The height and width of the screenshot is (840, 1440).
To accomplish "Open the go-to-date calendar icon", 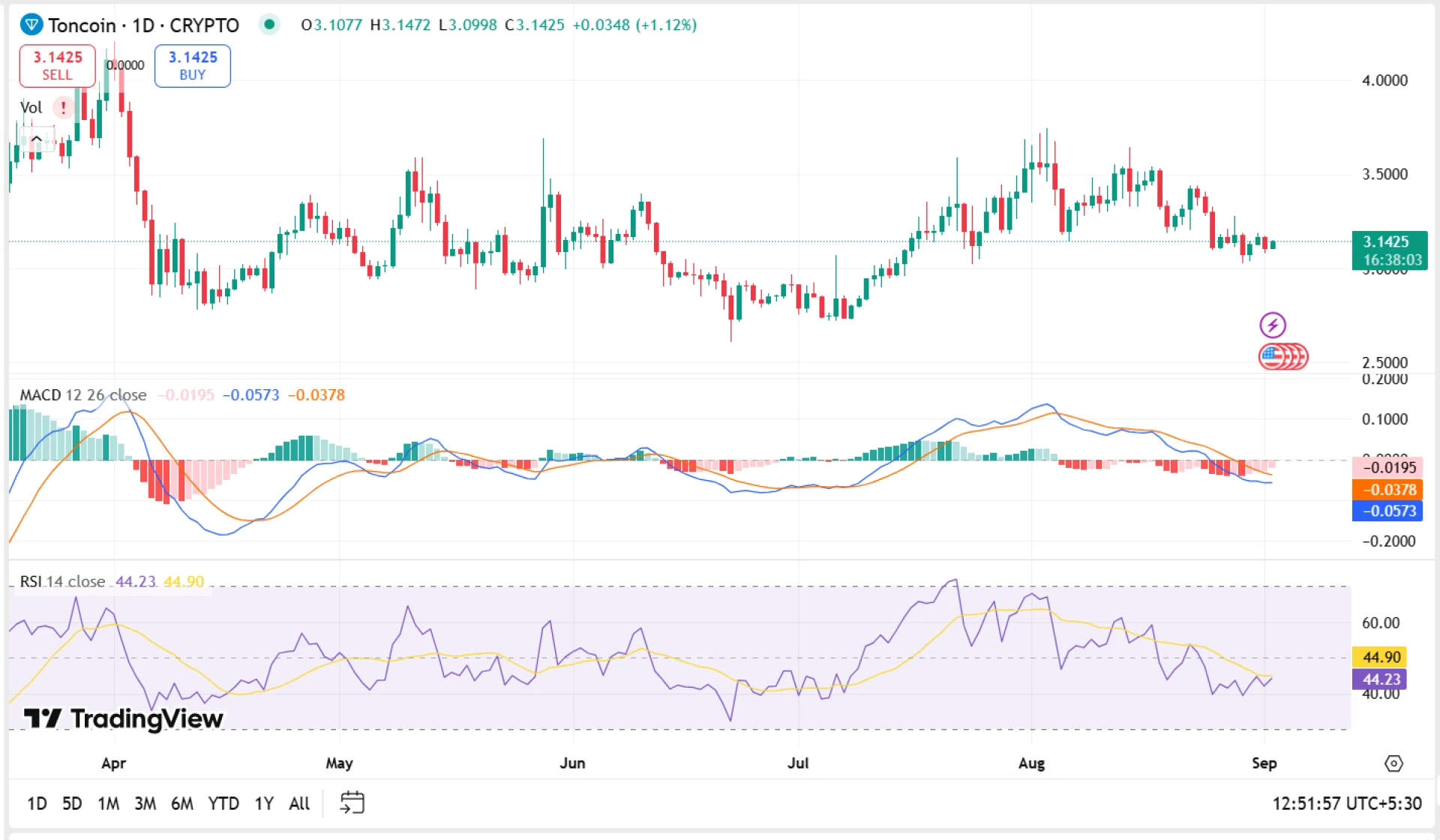I will [352, 802].
